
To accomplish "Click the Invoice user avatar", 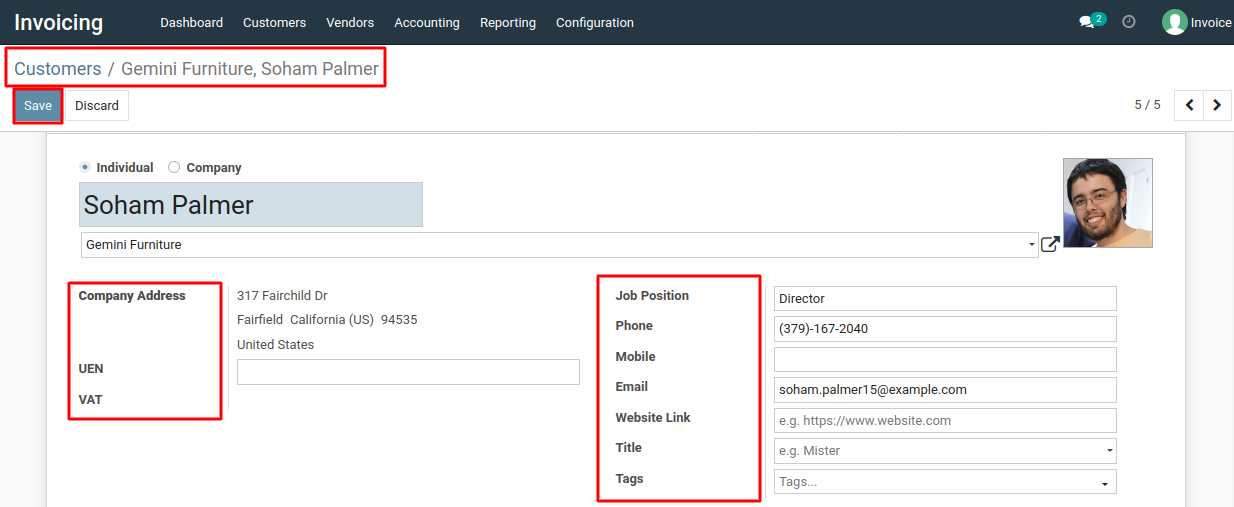I will (1174, 22).
